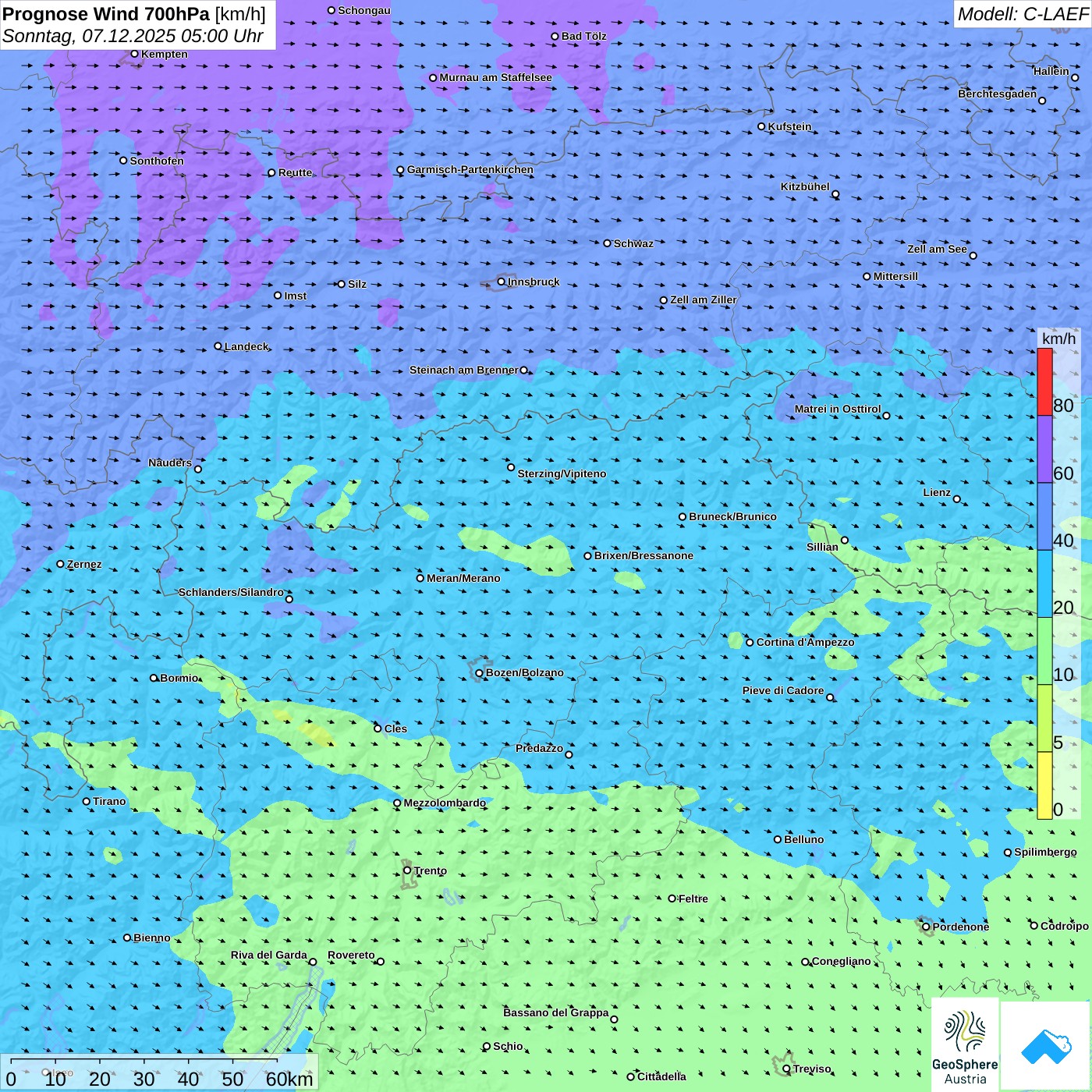Click the purple 60-80 km/h legend color

[1044, 449]
